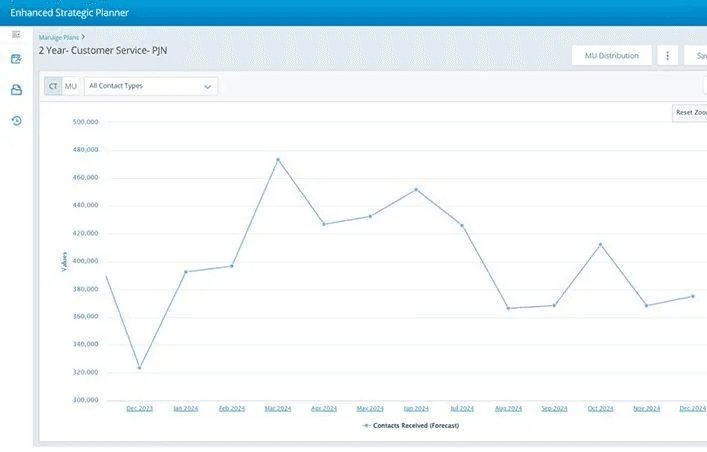Open the three-dot more options menu
Screen dimensions: 707x452
(668, 56)
